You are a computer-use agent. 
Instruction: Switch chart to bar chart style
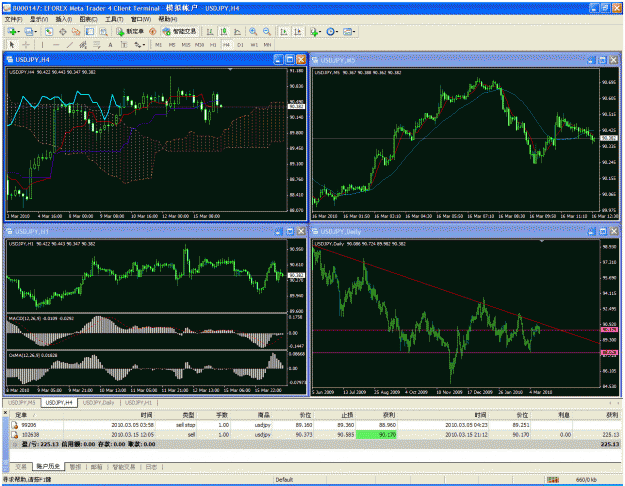tap(210, 31)
